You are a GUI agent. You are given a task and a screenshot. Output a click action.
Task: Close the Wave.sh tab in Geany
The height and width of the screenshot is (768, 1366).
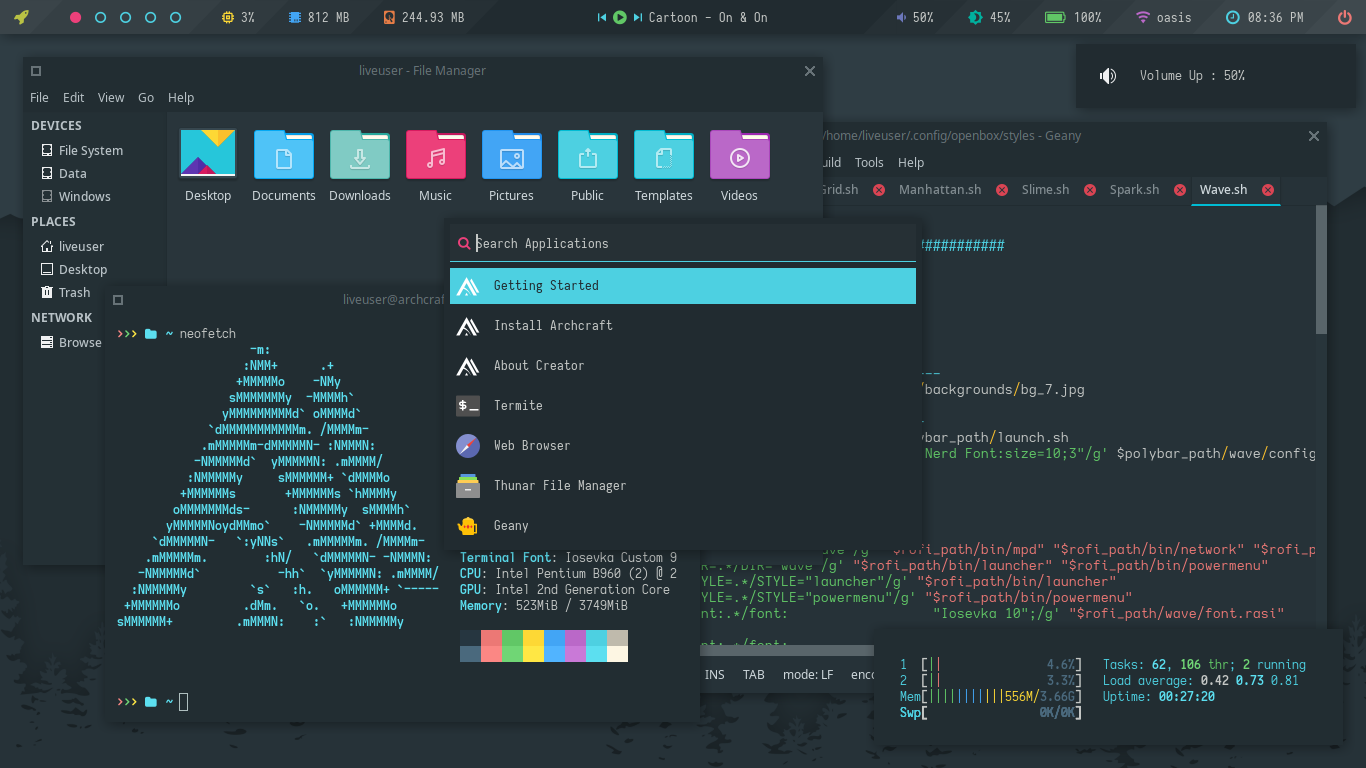point(1268,190)
